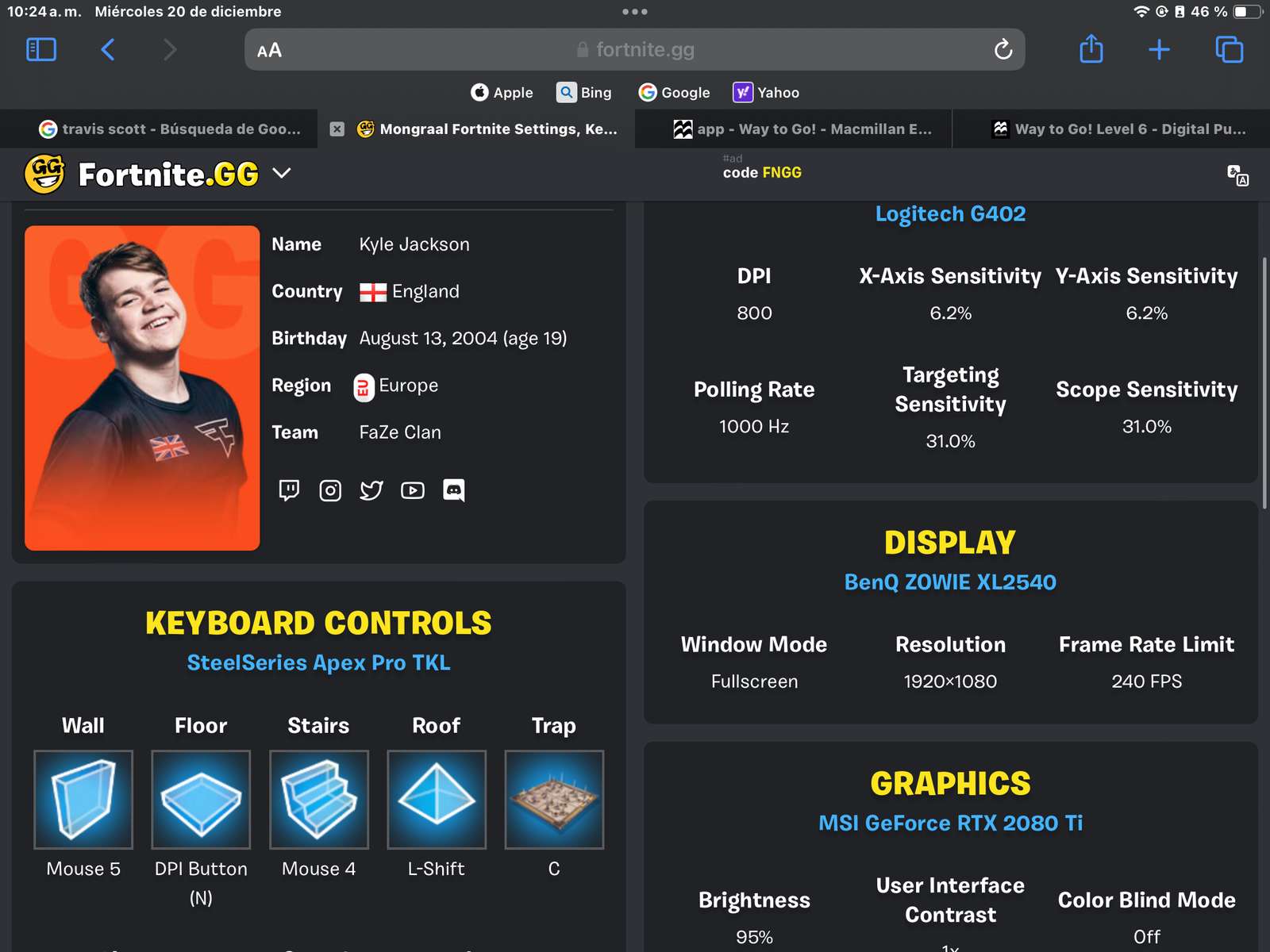Select the 'DISPLAY' section heading
Viewport: 1270px width, 952px height.
pos(950,543)
